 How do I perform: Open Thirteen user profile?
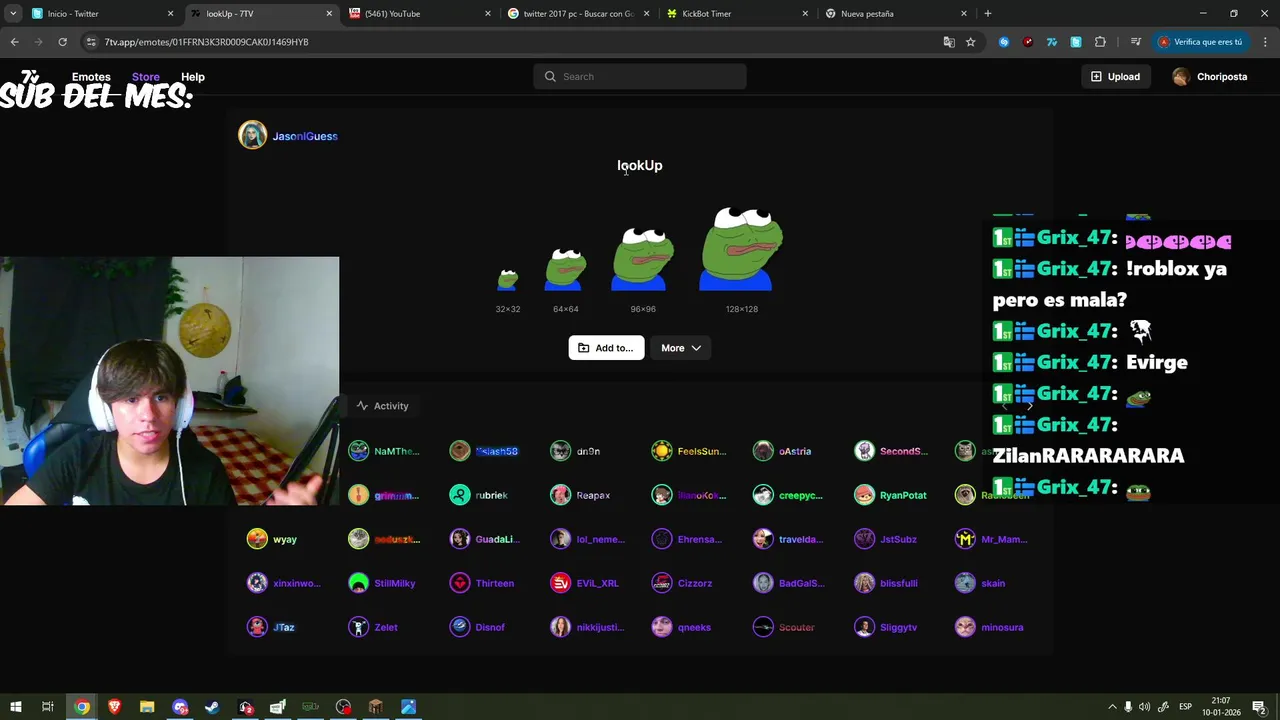coord(482,583)
